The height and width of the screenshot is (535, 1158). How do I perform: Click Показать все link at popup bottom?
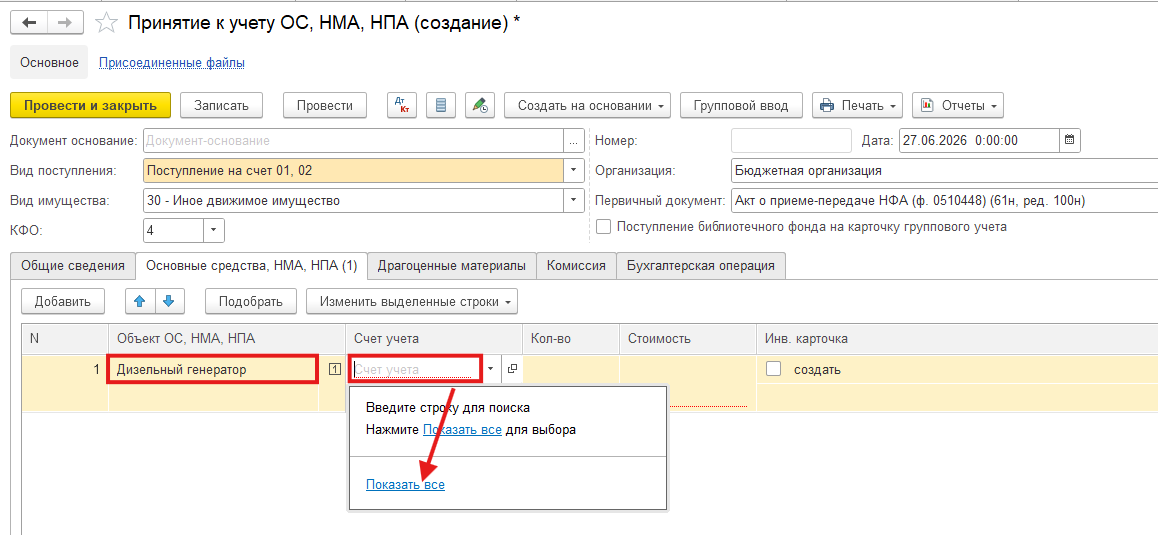click(405, 484)
